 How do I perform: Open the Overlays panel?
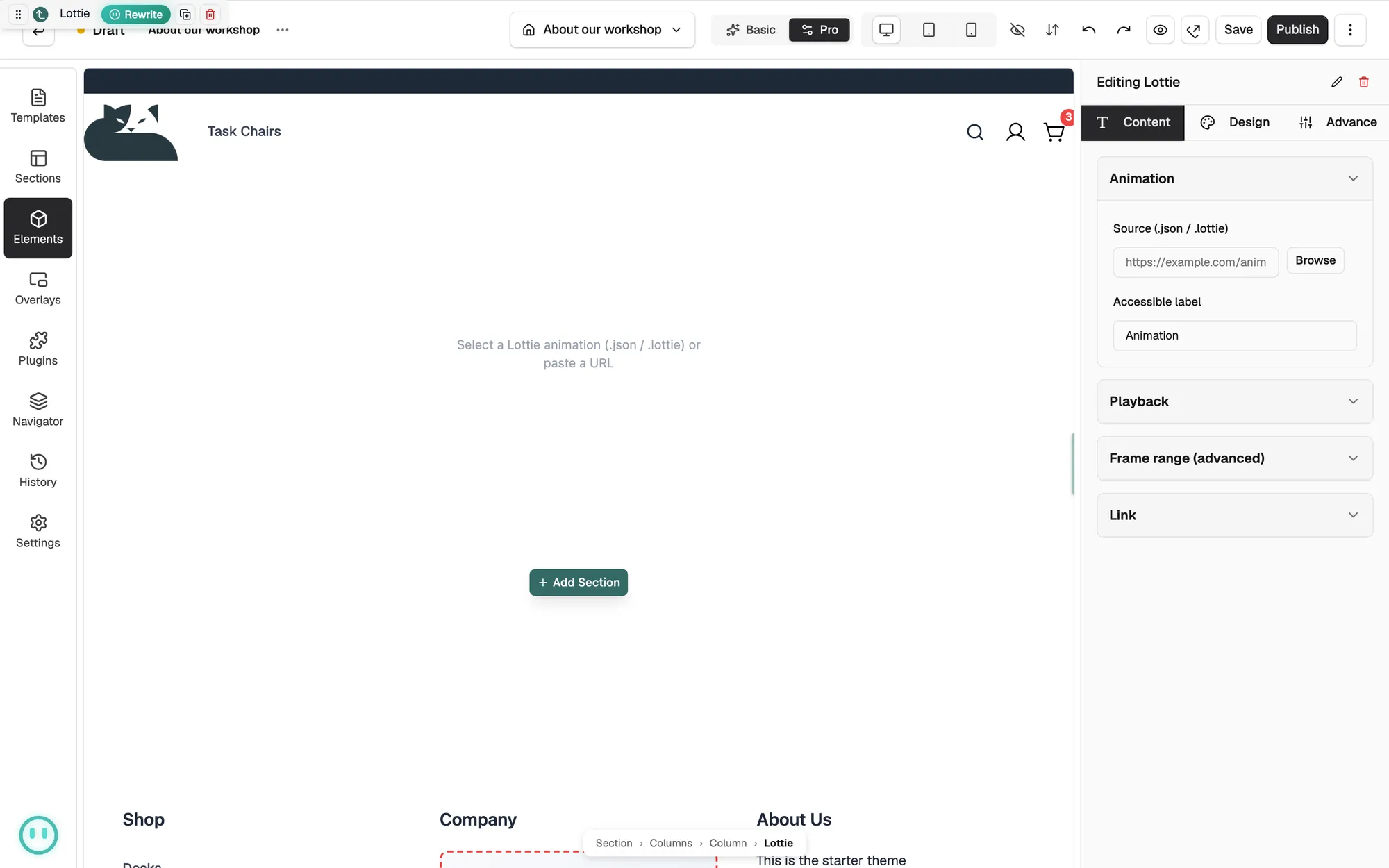click(38, 289)
